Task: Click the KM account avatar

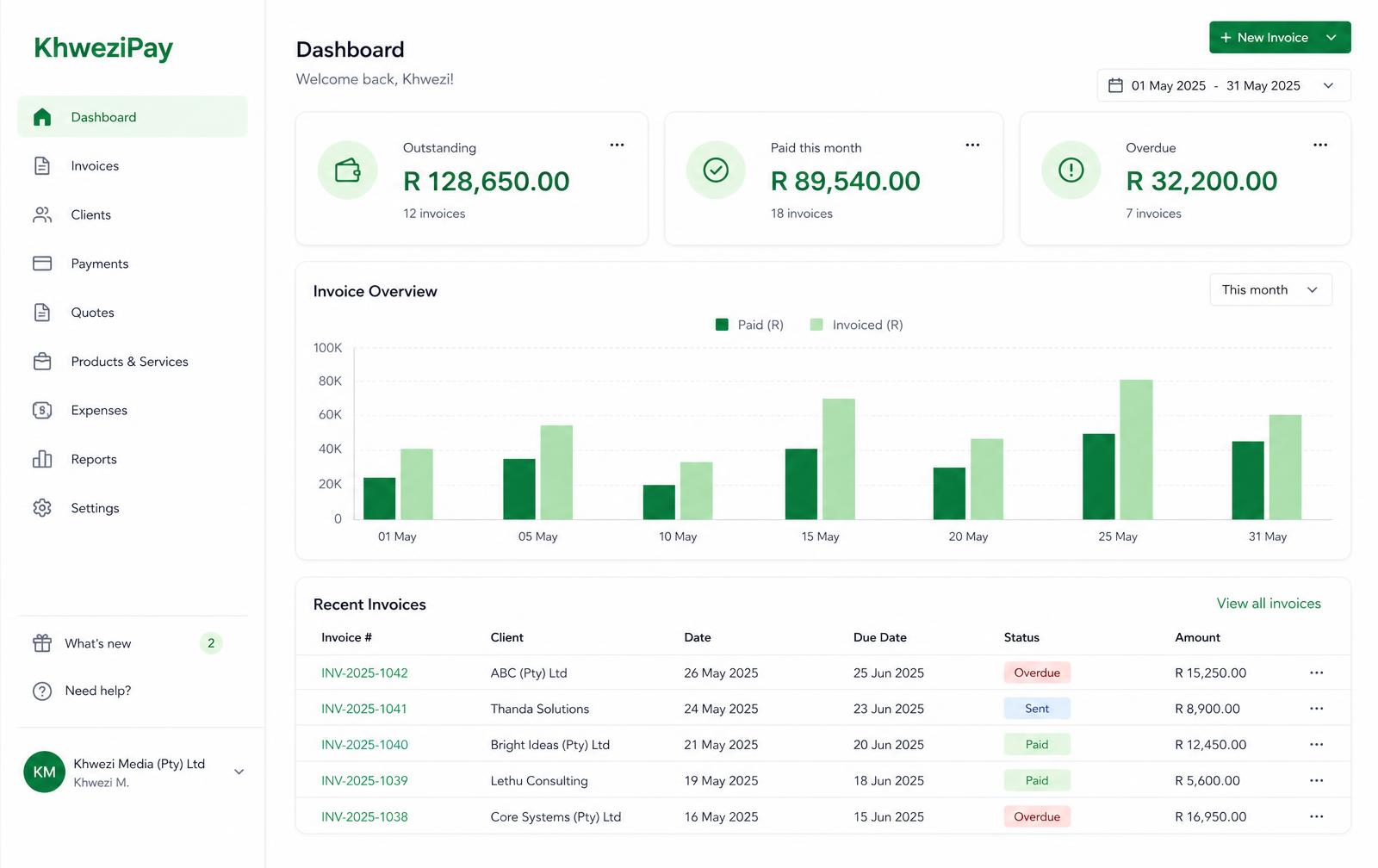Action: click(x=44, y=772)
